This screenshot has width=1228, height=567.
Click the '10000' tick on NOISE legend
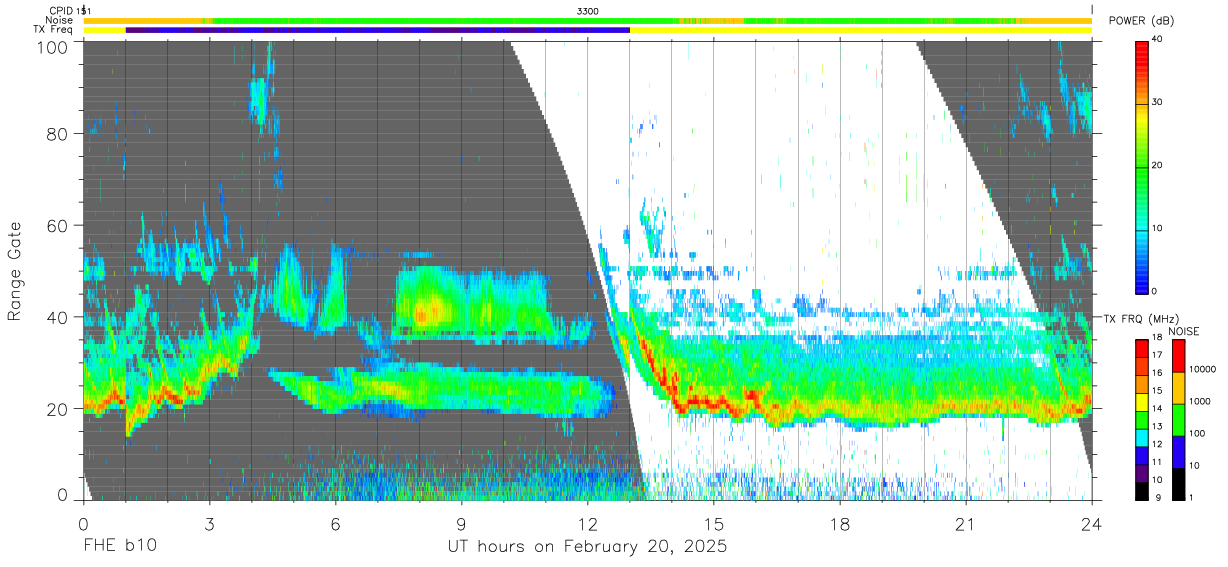(x=1203, y=369)
